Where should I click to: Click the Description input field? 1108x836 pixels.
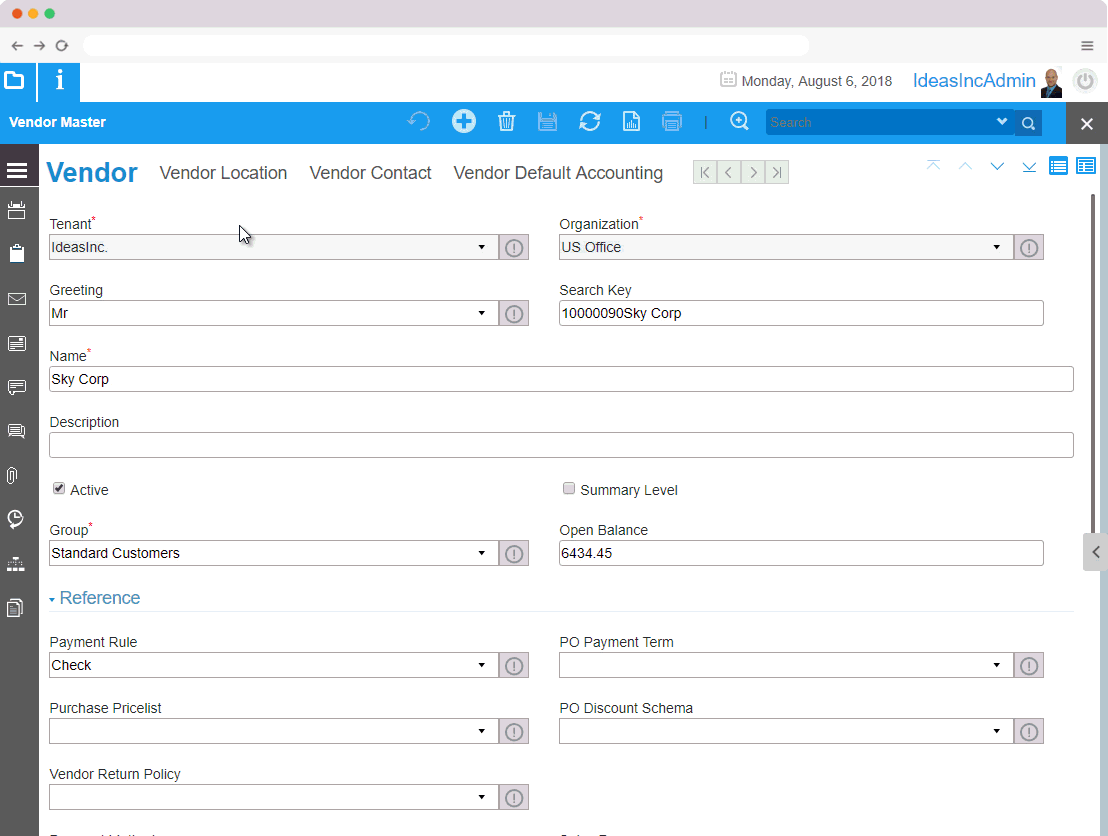[x=561, y=445]
